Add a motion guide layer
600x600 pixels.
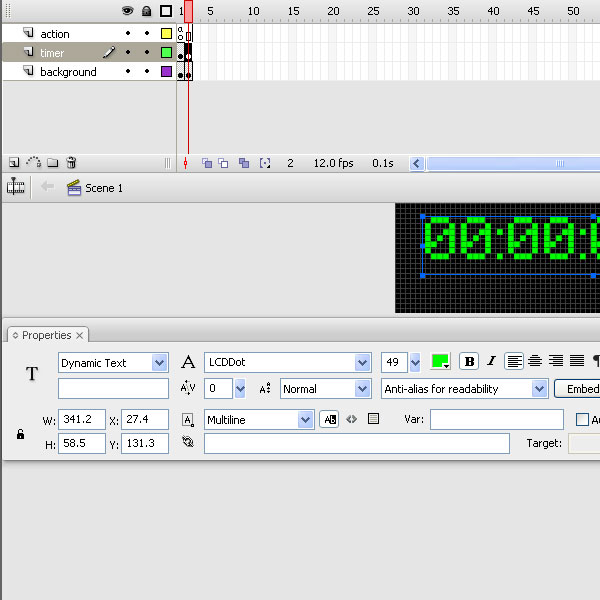(x=34, y=162)
